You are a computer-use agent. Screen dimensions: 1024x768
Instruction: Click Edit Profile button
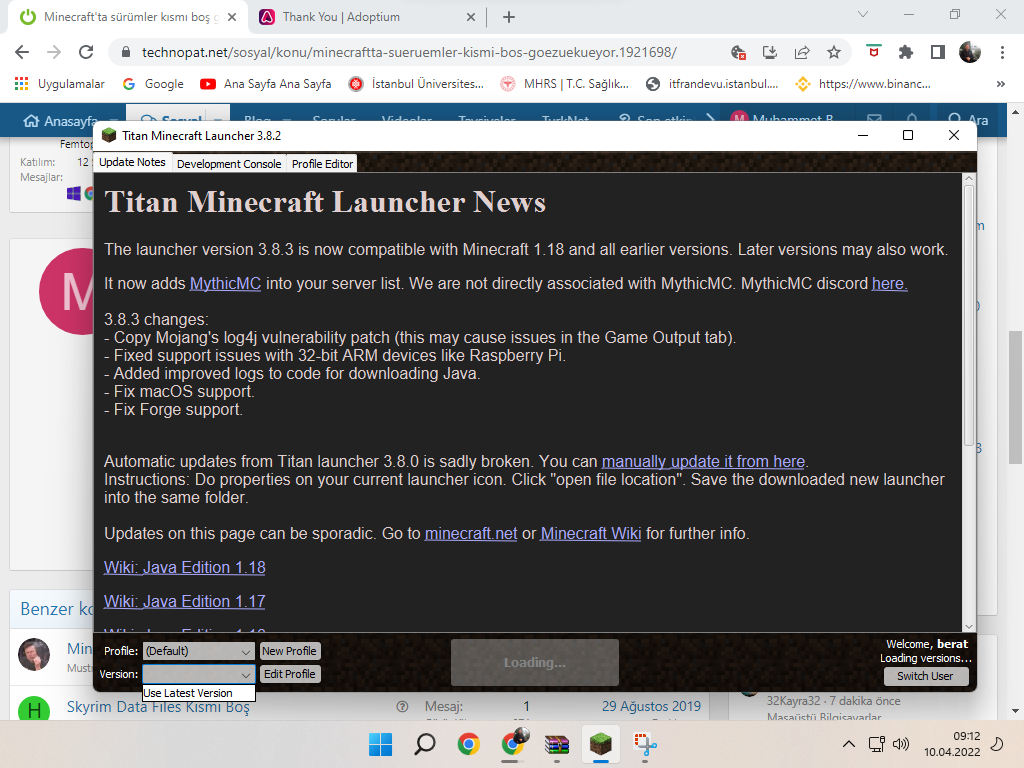tap(289, 674)
